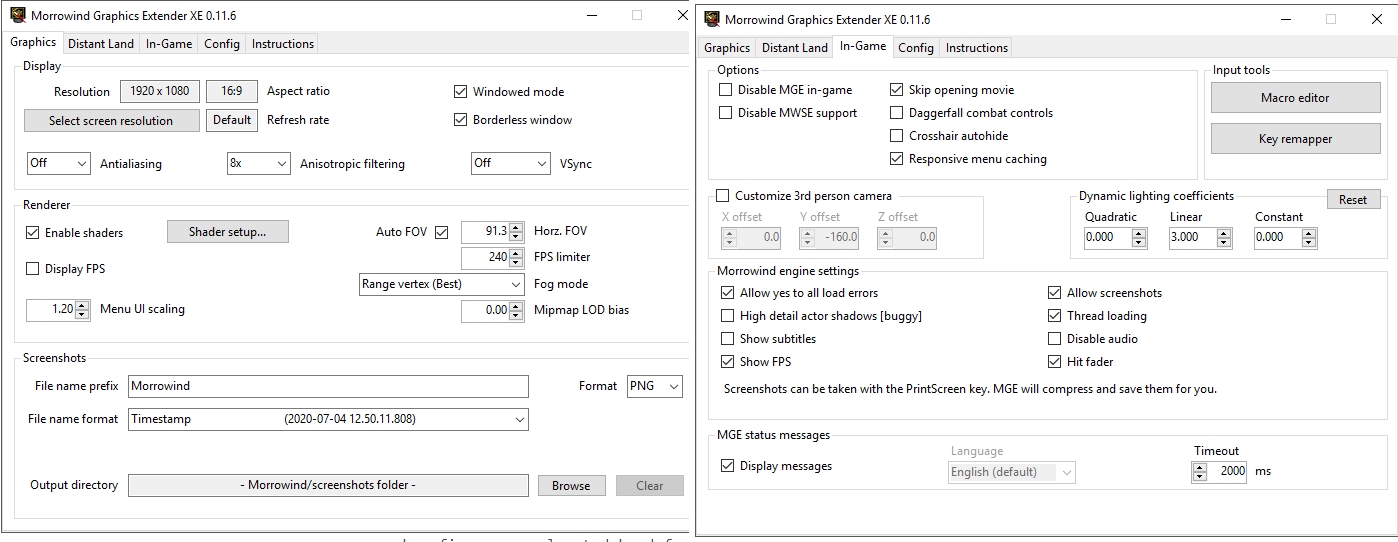This screenshot has height=542, width=1398.
Task: Click the MGE XE icon in left window title bar
Action: tap(17, 16)
